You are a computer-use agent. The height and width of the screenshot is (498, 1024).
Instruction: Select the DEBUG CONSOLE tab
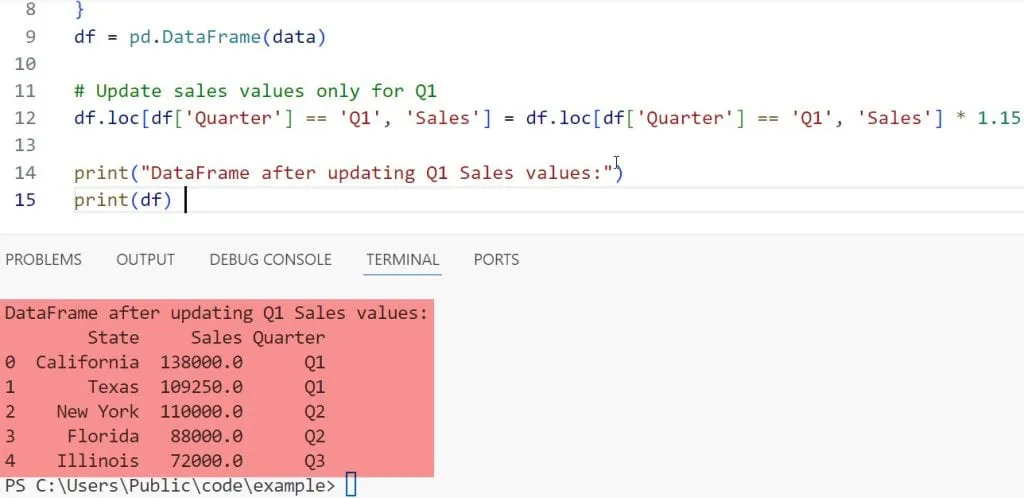click(x=270, y=259)
